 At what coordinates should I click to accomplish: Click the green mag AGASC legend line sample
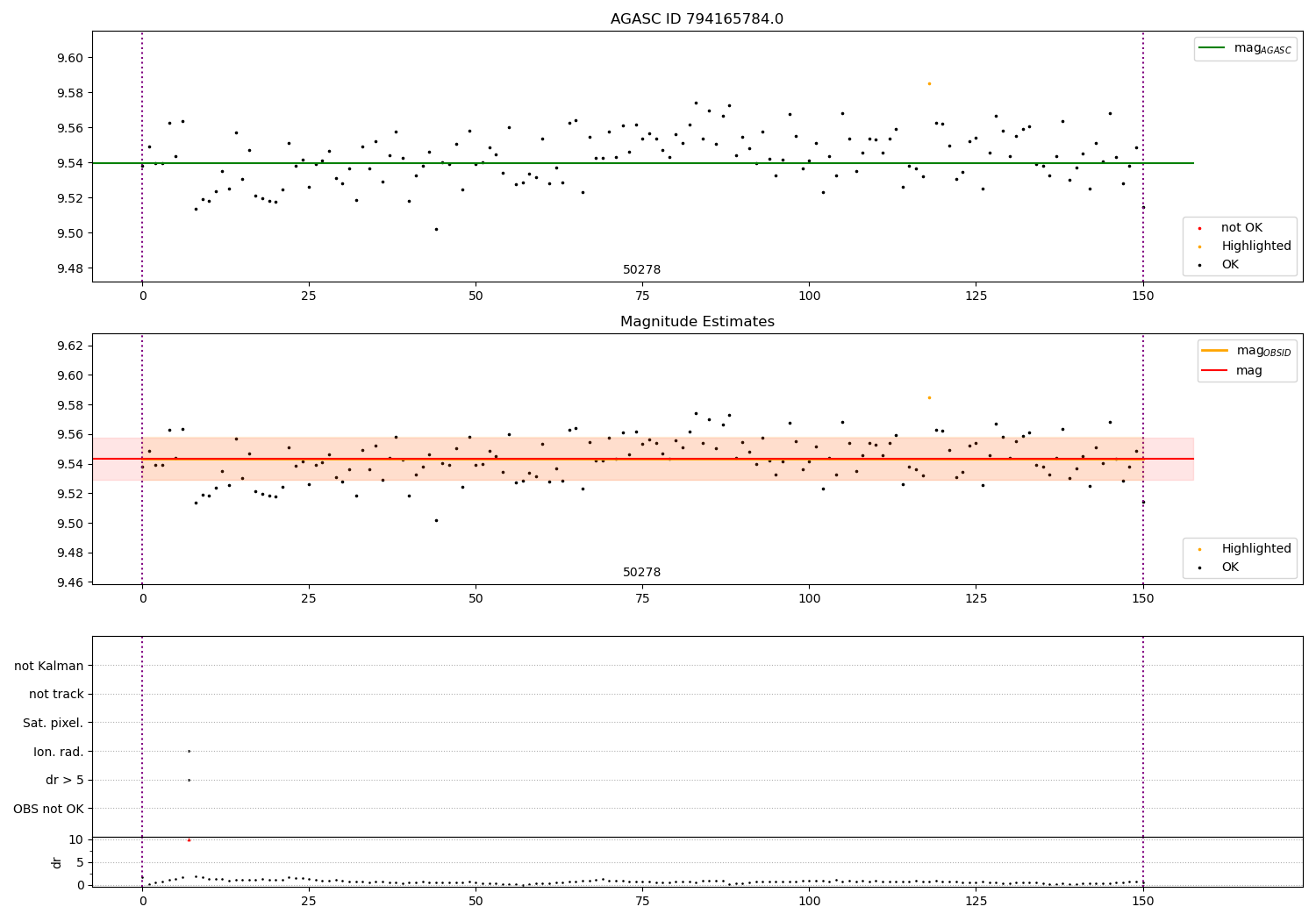[x=1212, y=48]
